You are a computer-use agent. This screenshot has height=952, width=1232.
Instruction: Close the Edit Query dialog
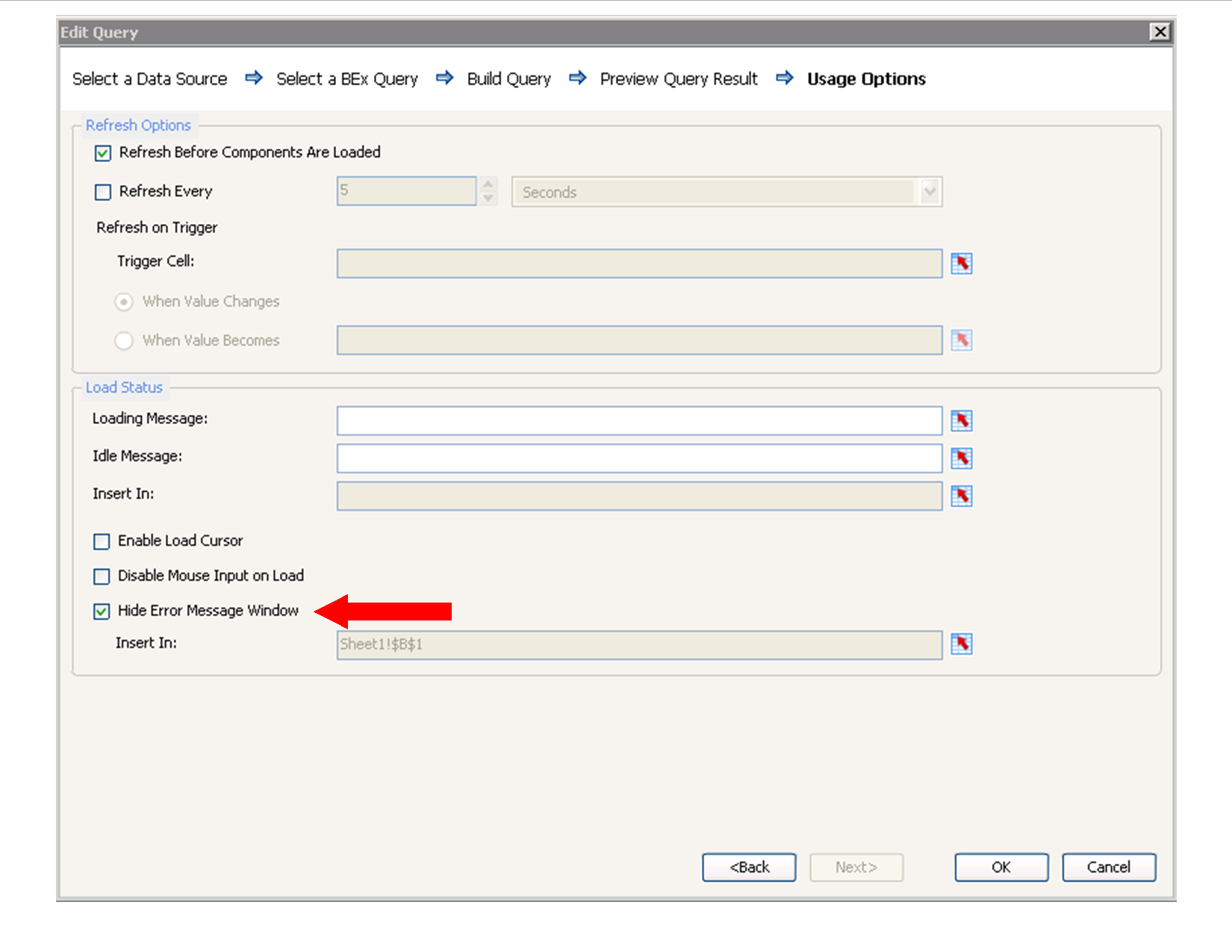1160,32
